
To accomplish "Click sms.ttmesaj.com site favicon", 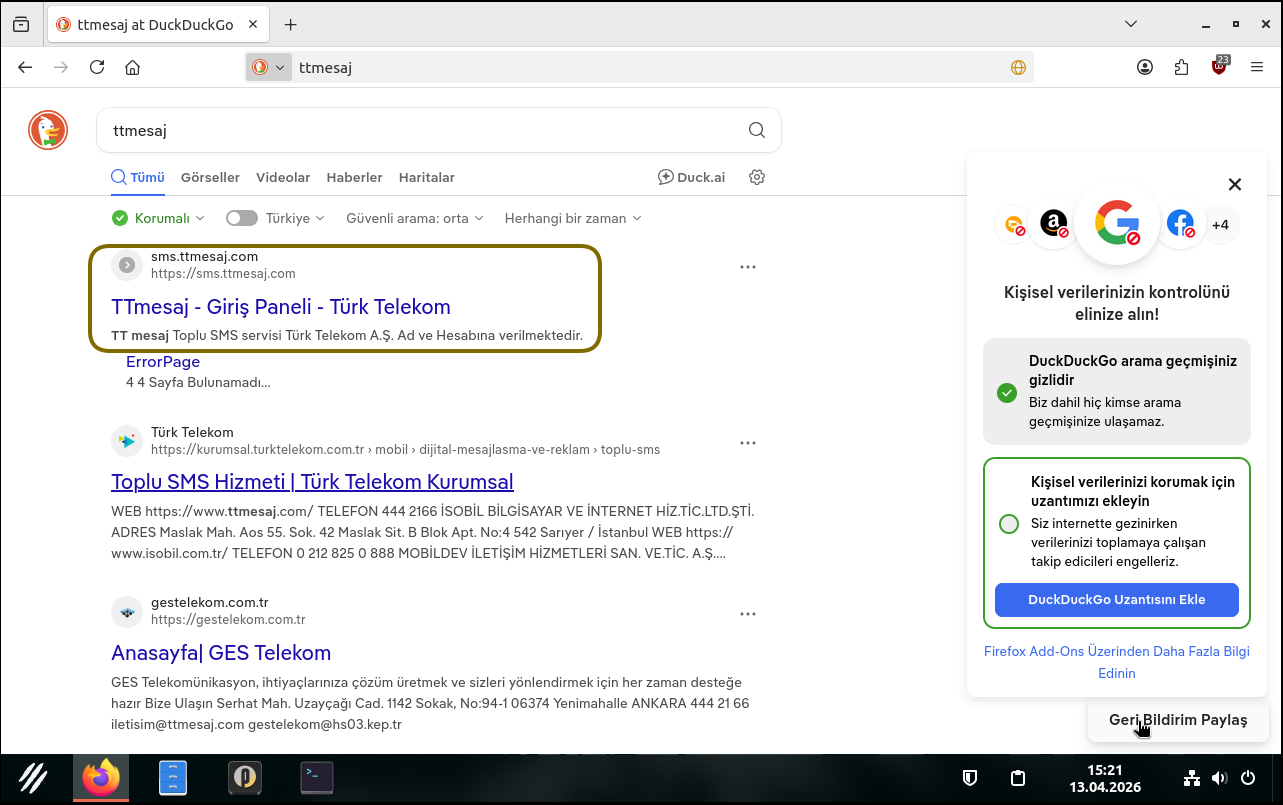I will [x=127, y=265].
